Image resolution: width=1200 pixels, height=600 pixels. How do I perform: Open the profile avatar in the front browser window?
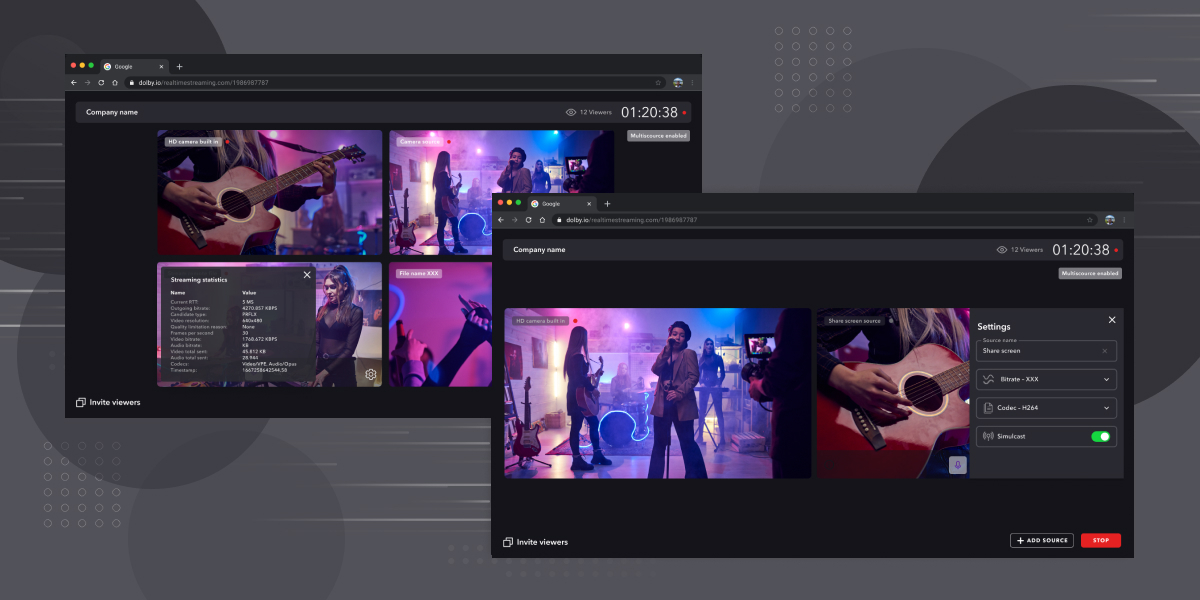click(x=1109, y=219)
